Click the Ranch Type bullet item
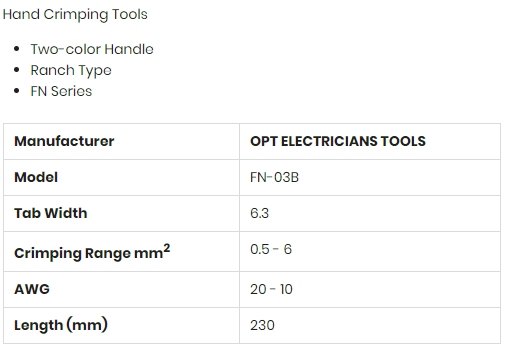Image resolution: width=518 pixels, height=360 pixels. click(x=71, y=71)
